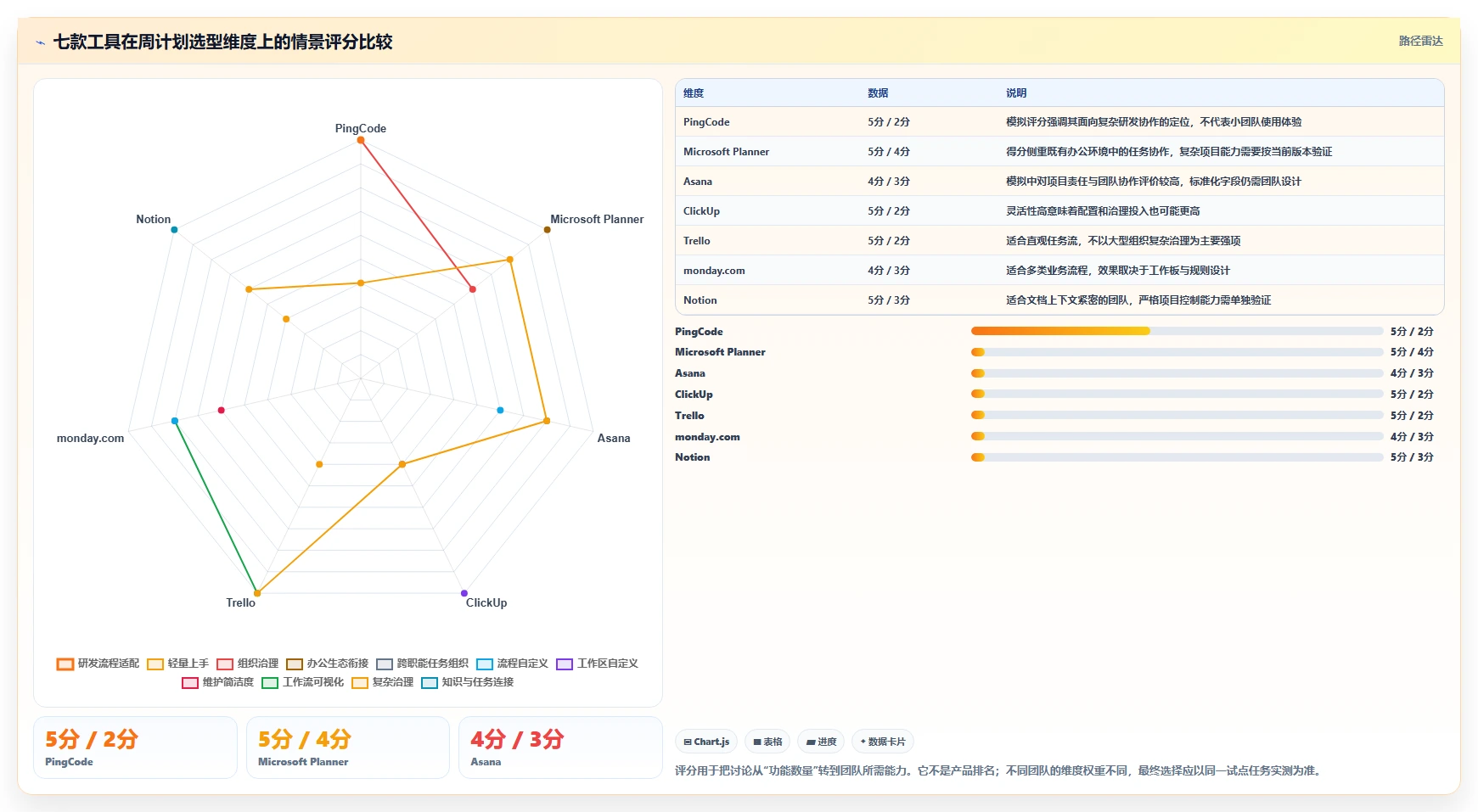Open the Asana 4分 / 3分 data card
The height and width of the screenshot is (812, 1478).
[560, 748]
